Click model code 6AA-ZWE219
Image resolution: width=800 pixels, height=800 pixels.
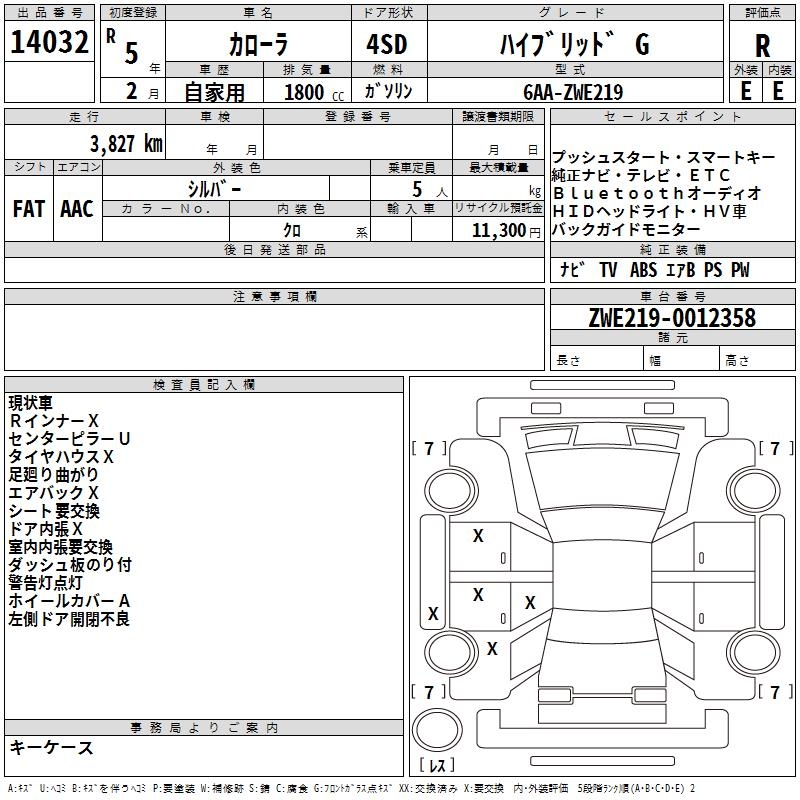pos(573,92)
